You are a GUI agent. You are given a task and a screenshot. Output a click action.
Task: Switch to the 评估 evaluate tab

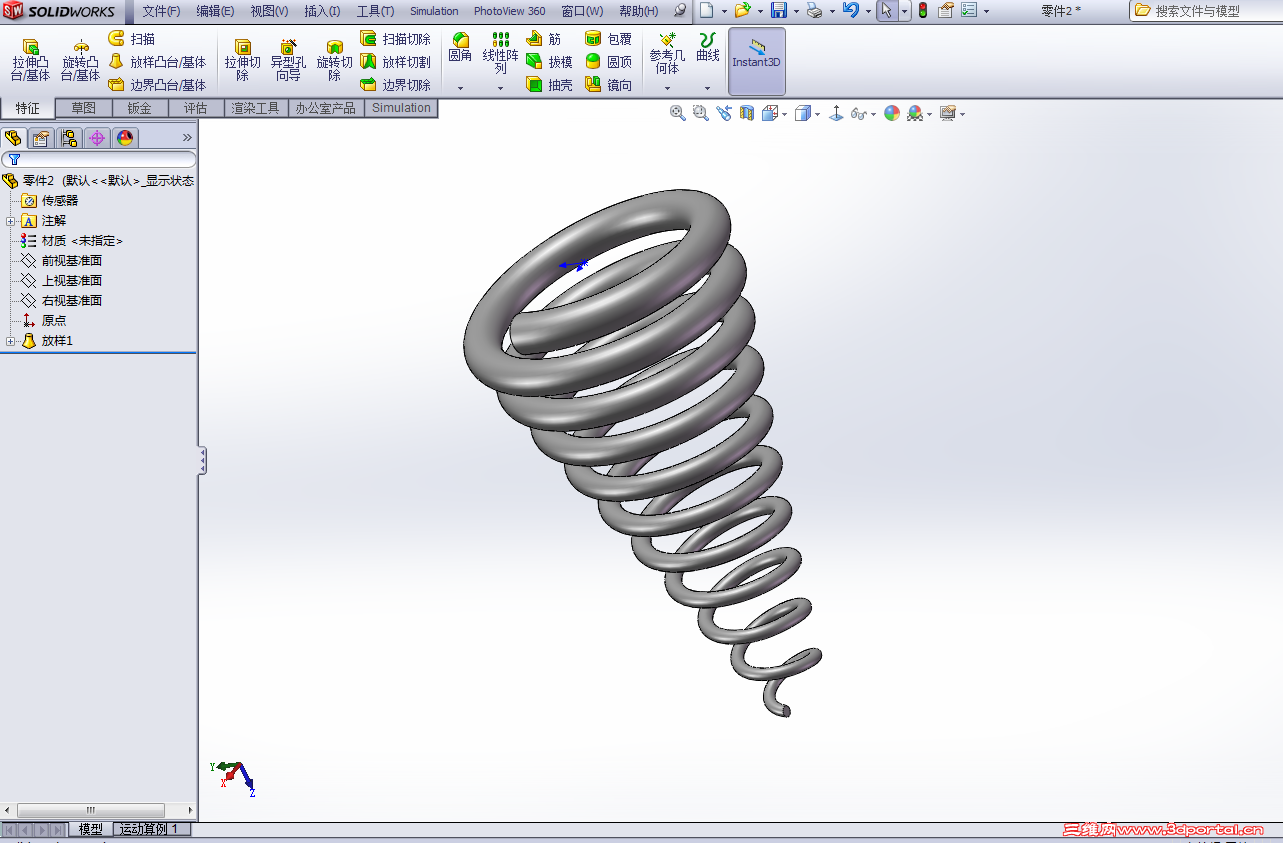click(x=196, y=108)
